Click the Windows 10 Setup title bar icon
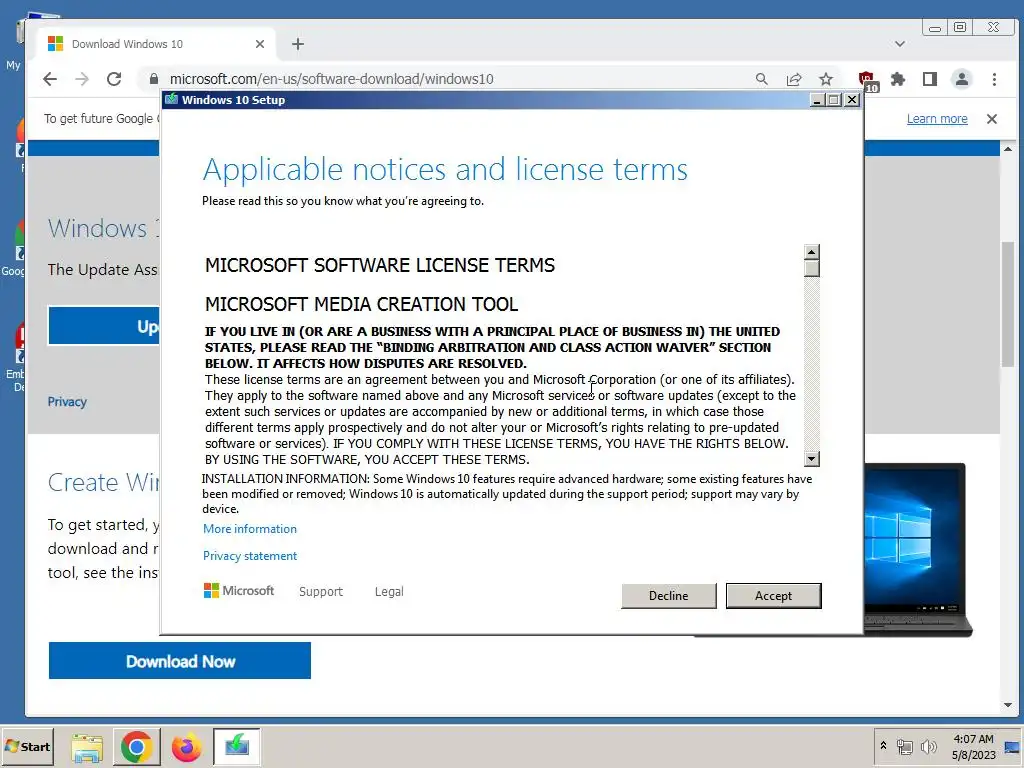1024x768 pixels. coord(172,99)
